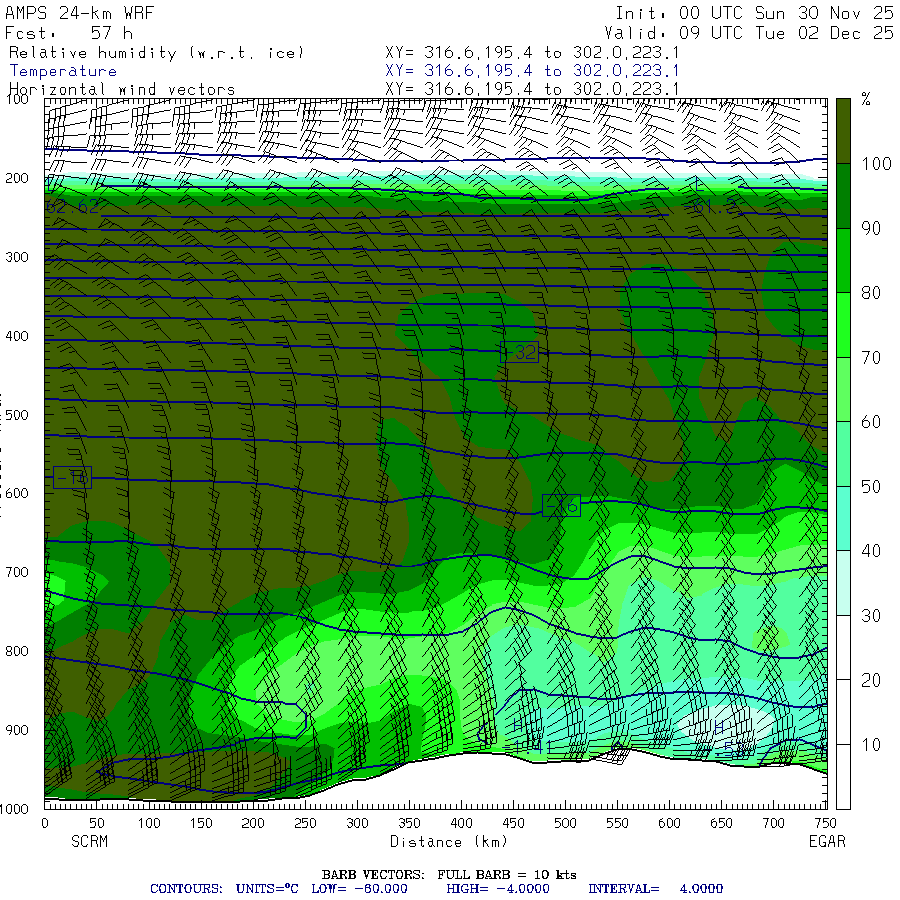
Task: Click the 'CONTOURS: UNITS=°C' text
Action: click(x=224, y=889)
